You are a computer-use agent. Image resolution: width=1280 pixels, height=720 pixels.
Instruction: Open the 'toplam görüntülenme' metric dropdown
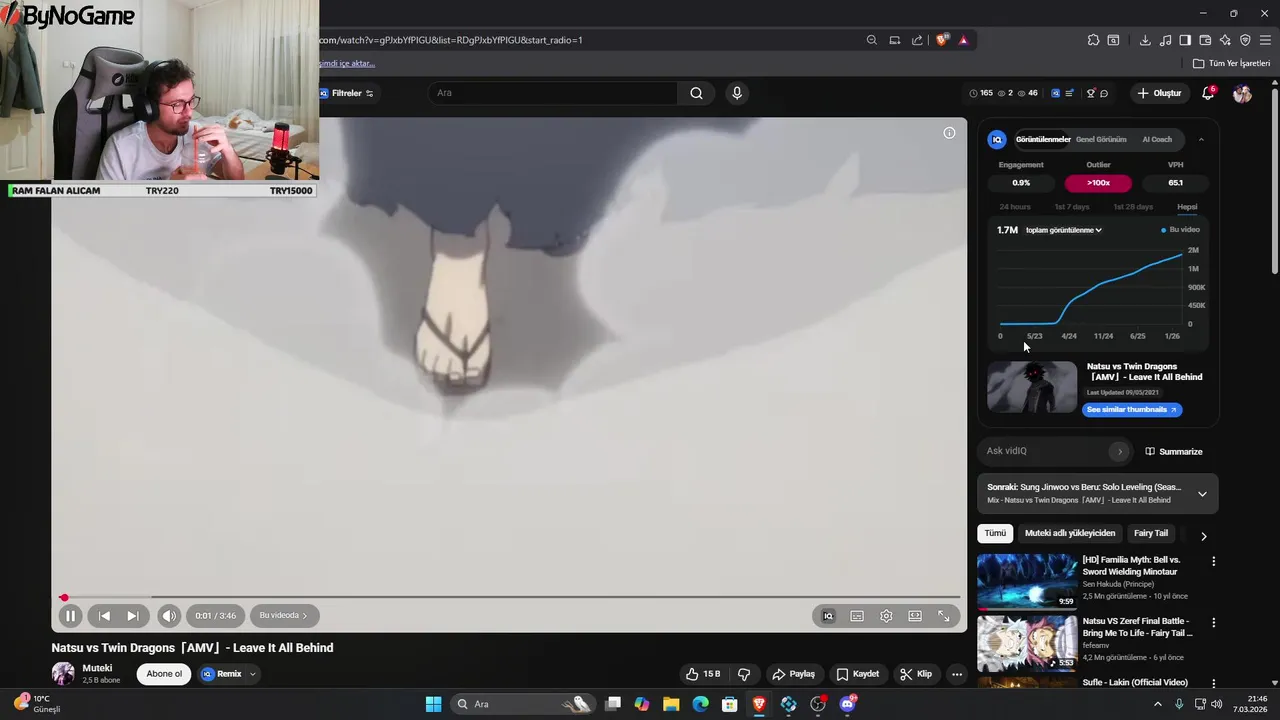1063,230
